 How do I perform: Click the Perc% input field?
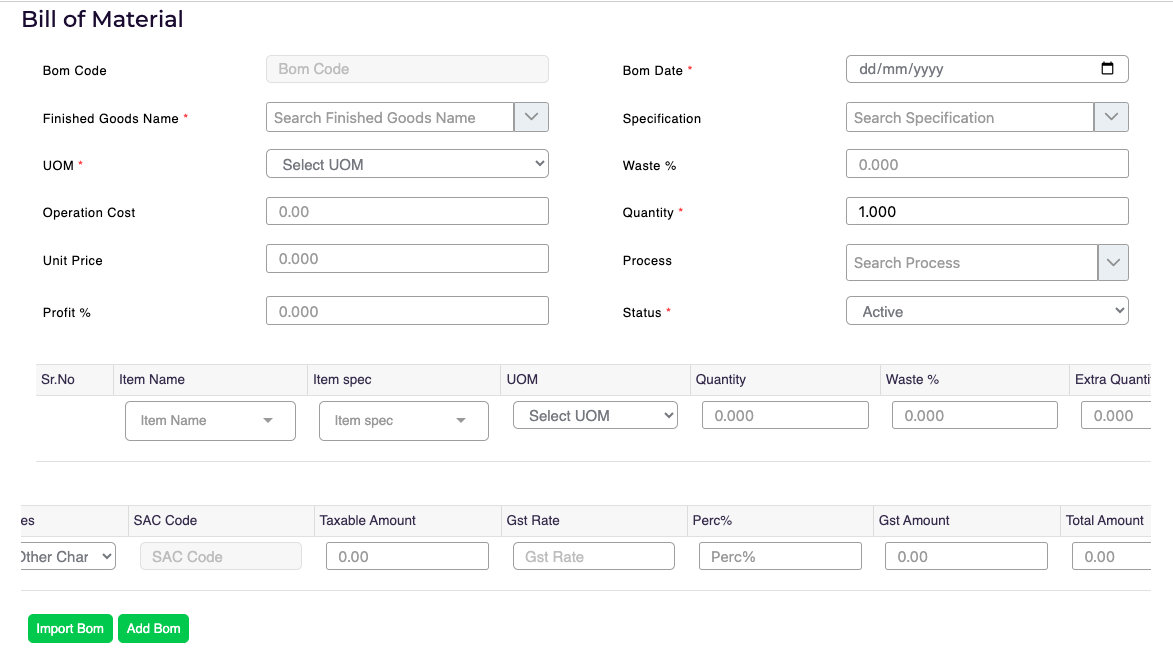point(780,556)
